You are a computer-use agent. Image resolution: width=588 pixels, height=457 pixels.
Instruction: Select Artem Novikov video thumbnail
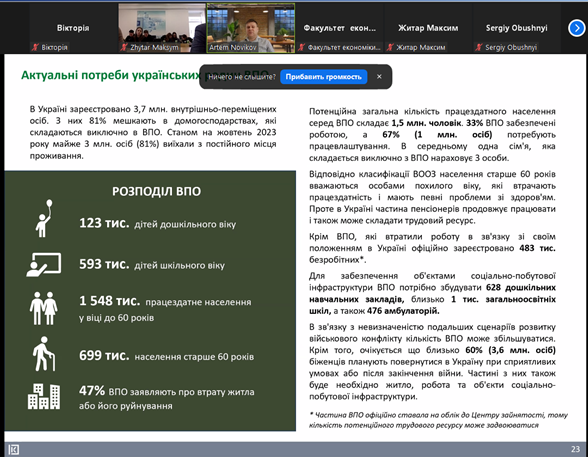[251, 28]
